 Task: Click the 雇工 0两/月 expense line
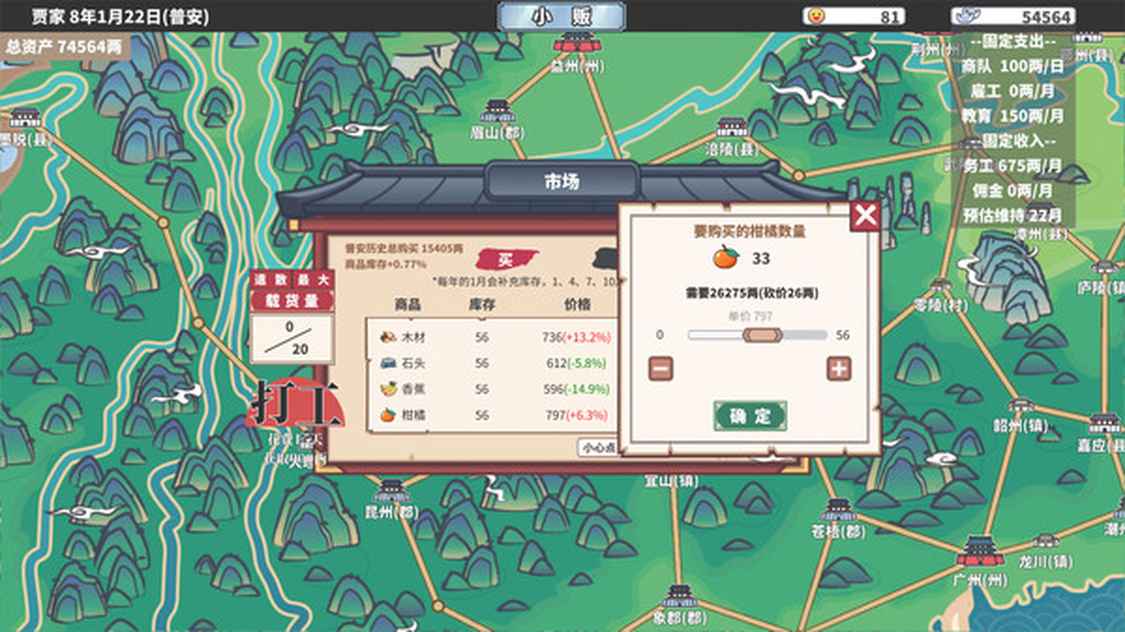pos(1012,91)
